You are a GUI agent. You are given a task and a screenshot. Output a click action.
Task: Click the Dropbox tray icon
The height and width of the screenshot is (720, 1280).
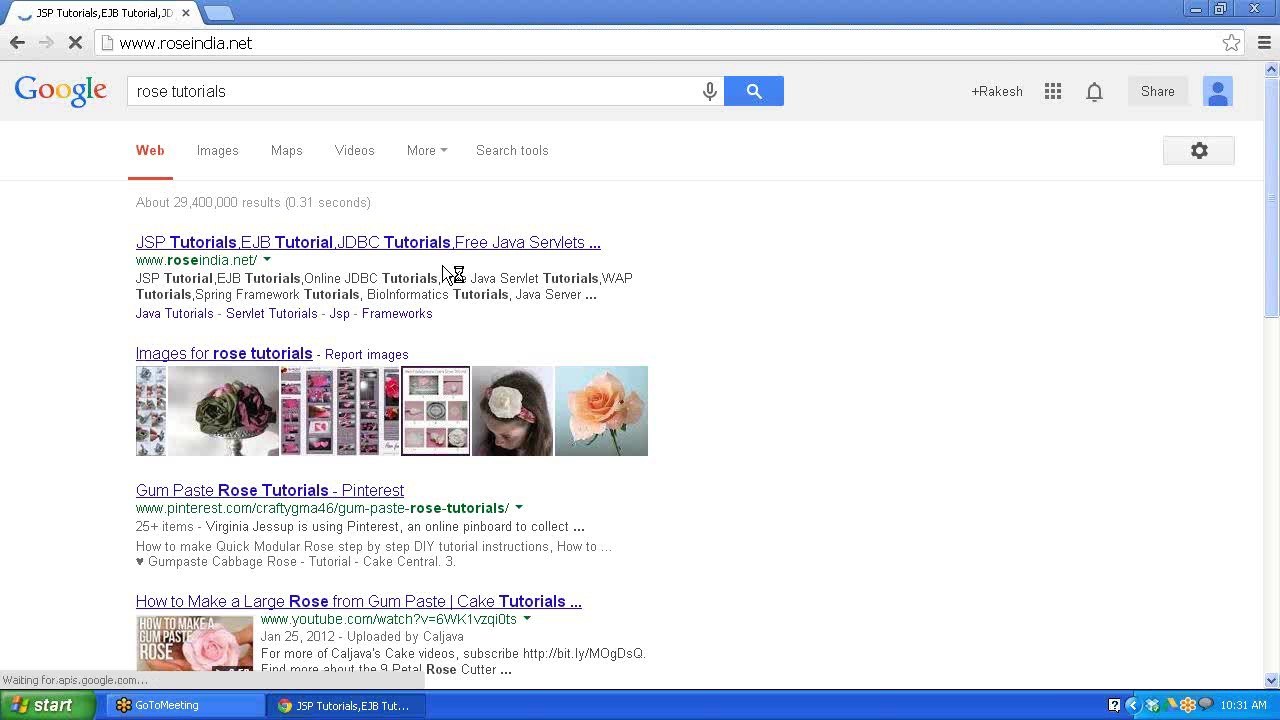click(1152, 705)
